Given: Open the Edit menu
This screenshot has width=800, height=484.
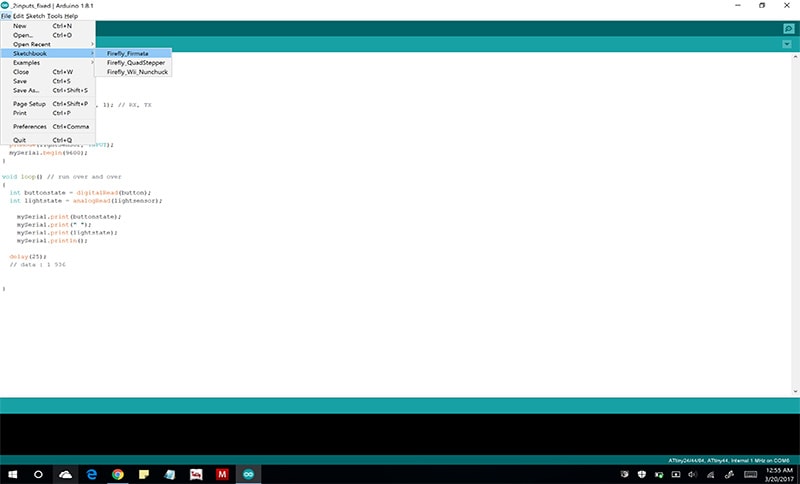Looking at the screenshot, I should [18, 16].
